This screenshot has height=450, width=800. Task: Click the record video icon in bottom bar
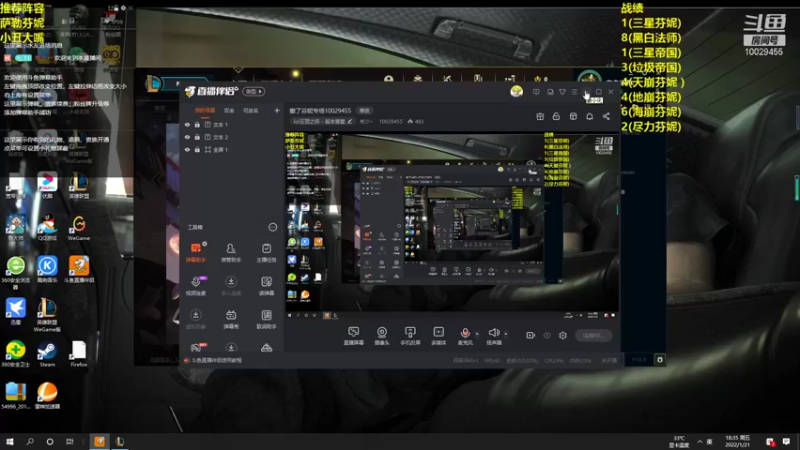(531, 335)
